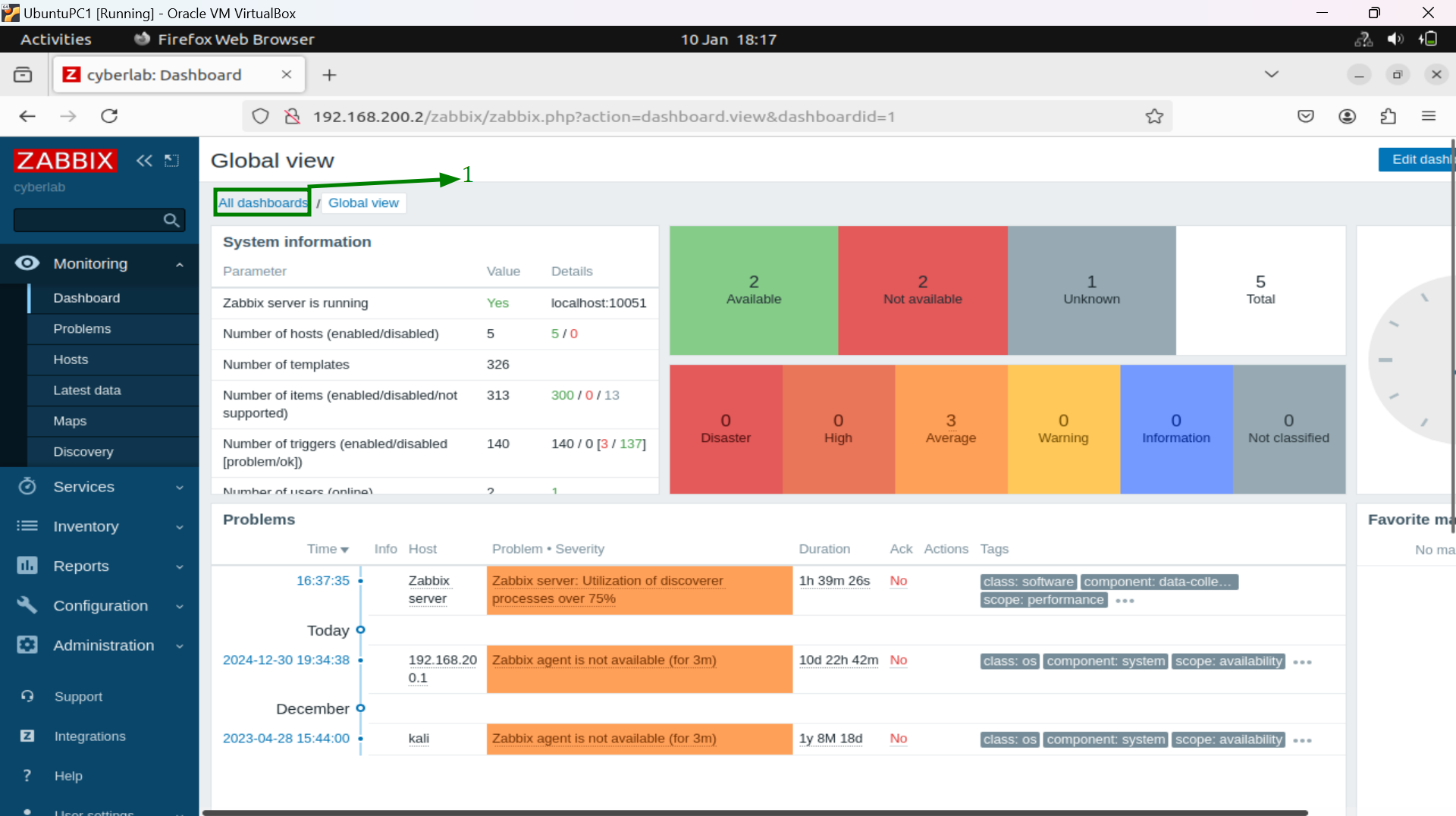Show more tags for the Zabbix server problem
1456x816 pixels.
pyautogui.click(x=1125, y=601)
